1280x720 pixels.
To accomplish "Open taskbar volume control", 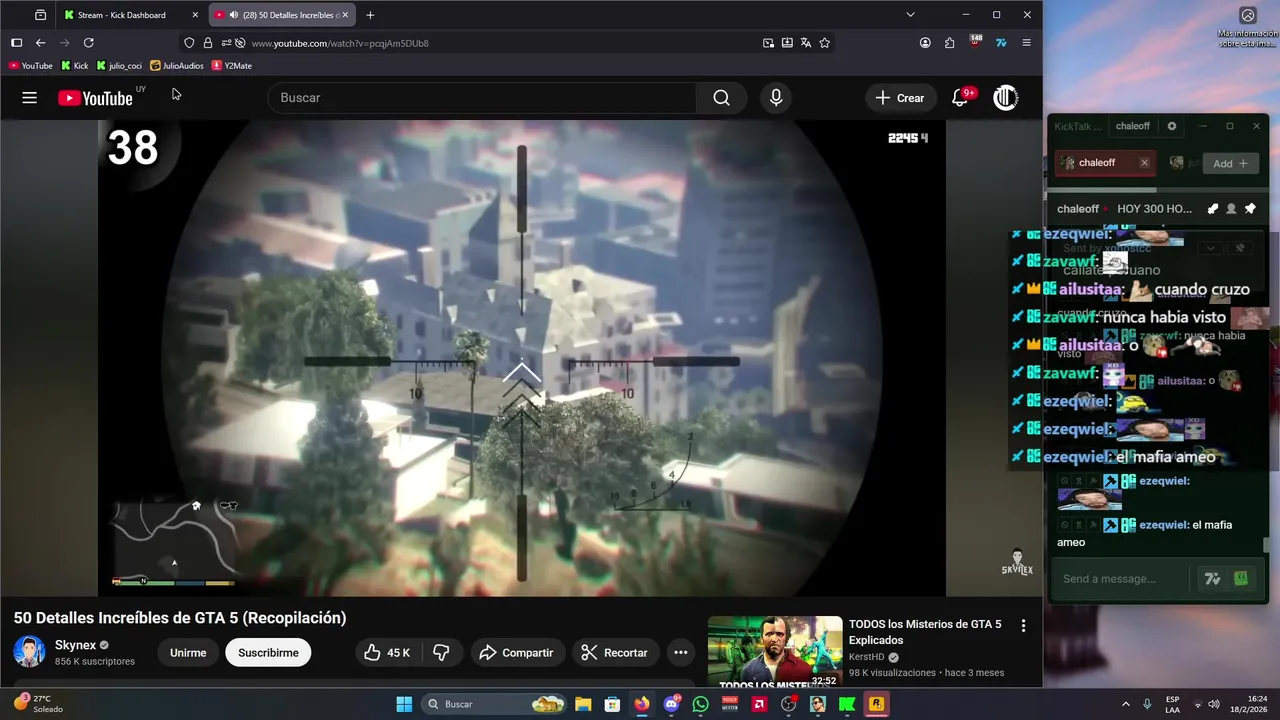I will point(1215,704).
